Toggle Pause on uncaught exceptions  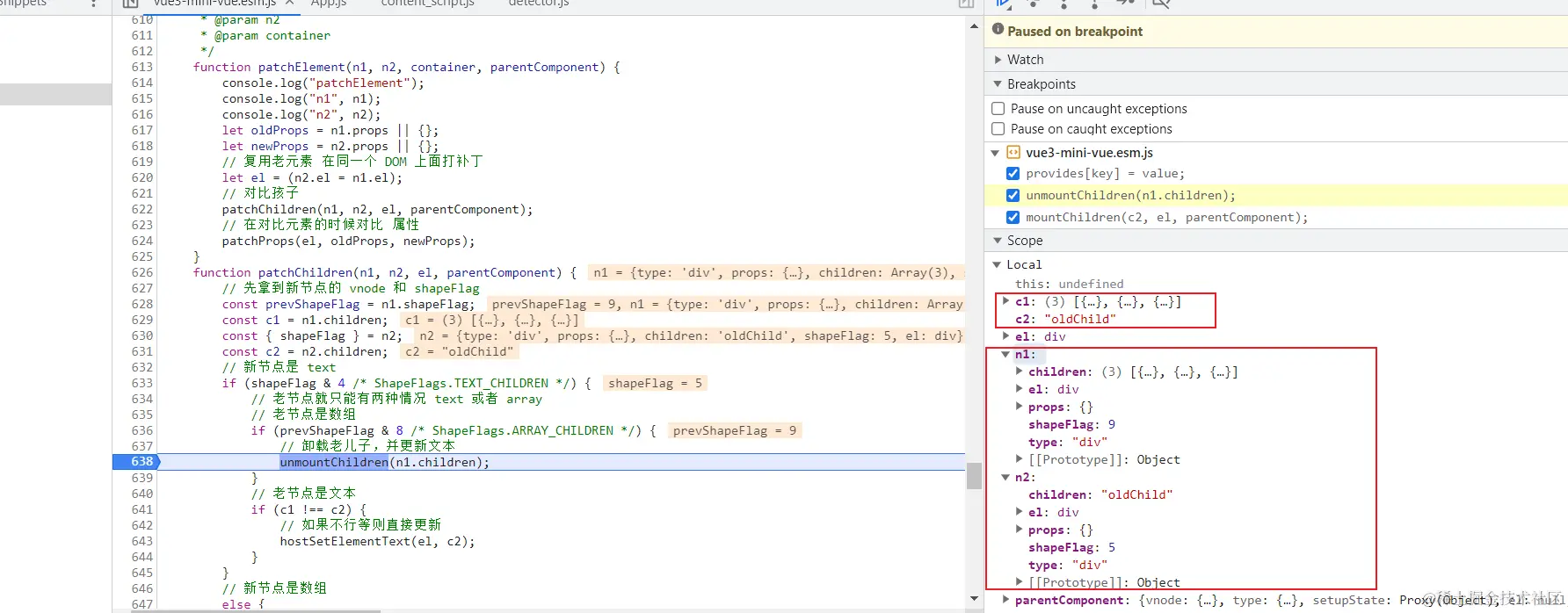click(998, 109)
